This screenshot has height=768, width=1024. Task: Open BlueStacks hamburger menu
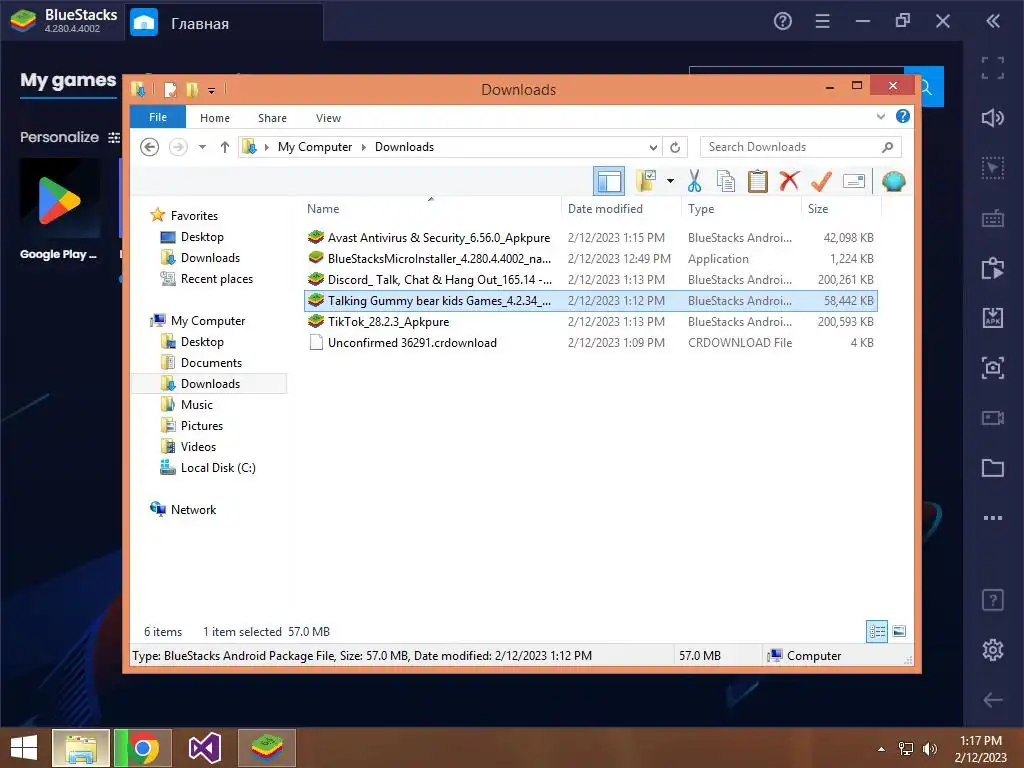(823, 22)
